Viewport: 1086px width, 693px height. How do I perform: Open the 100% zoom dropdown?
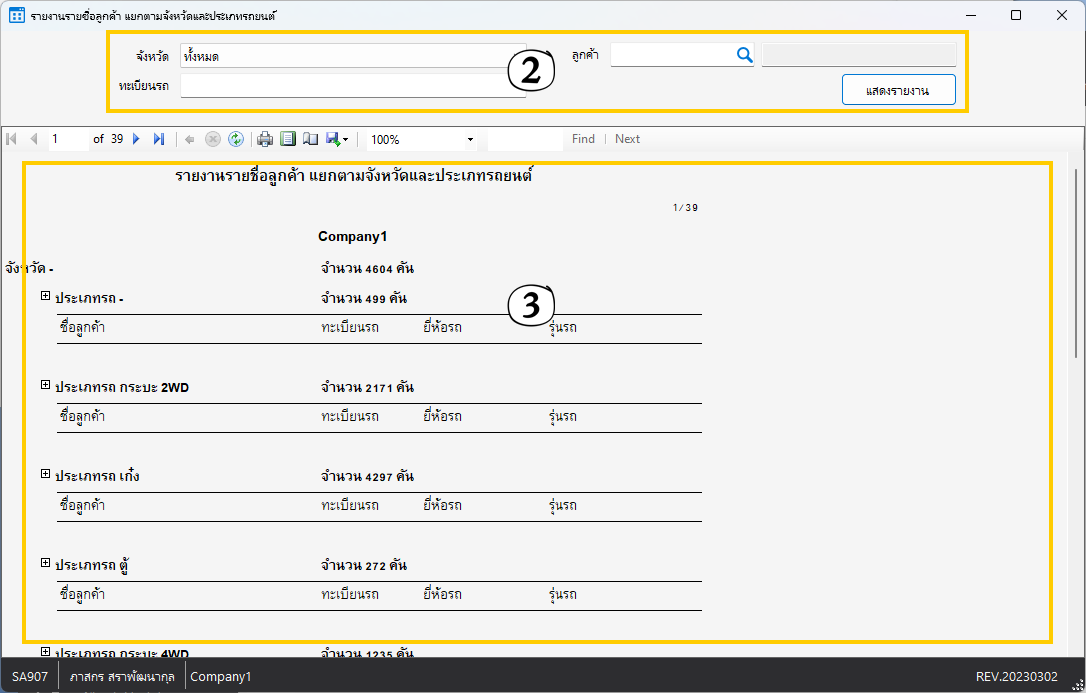click(x=470, y=140)
